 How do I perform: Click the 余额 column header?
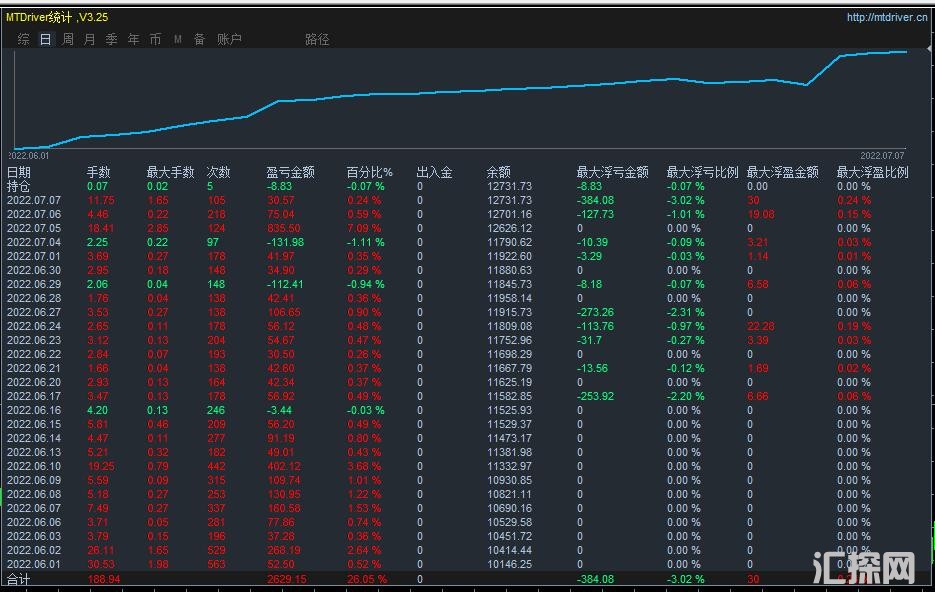click(x=499, y=172)
